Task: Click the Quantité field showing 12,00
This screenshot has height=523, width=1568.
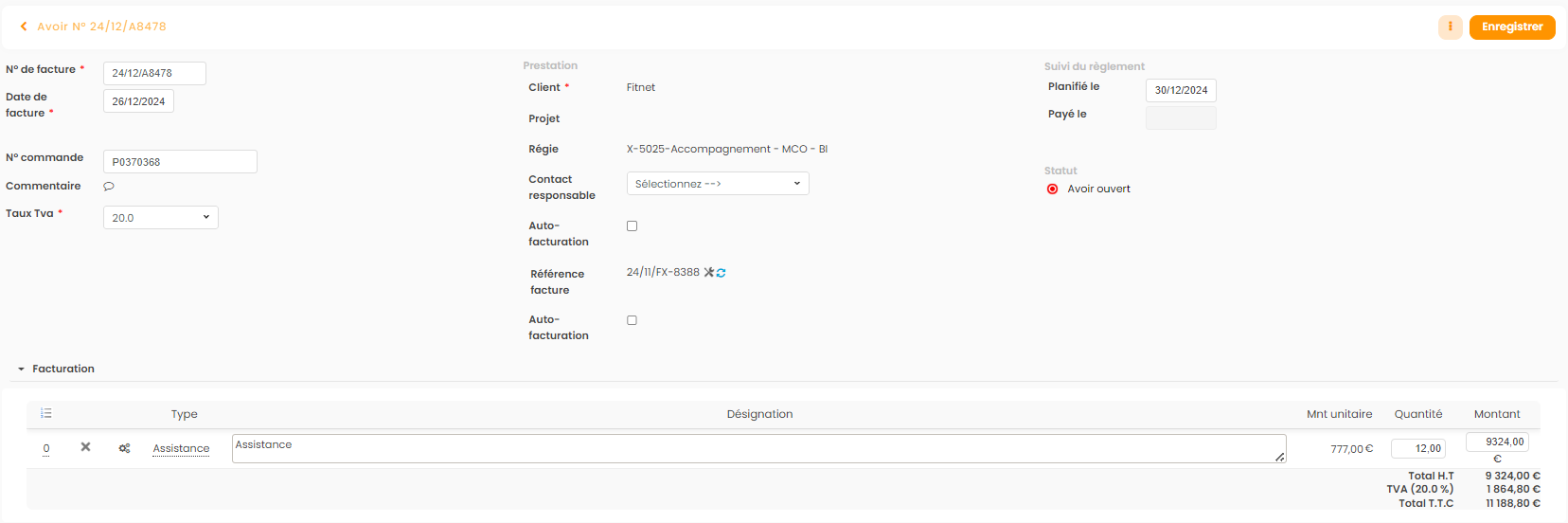Action: [1418, 449]
